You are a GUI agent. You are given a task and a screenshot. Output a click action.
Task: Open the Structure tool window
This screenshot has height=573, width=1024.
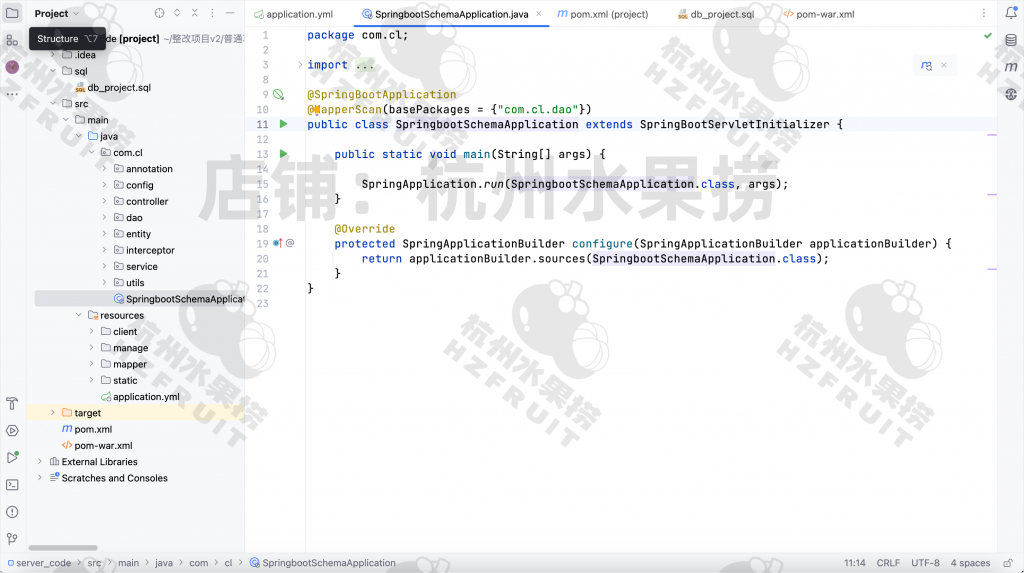click(12, 40)
